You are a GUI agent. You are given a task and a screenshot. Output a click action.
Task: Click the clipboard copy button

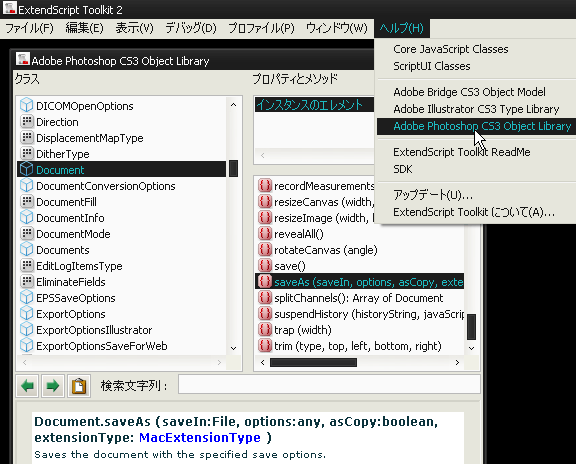79,386
